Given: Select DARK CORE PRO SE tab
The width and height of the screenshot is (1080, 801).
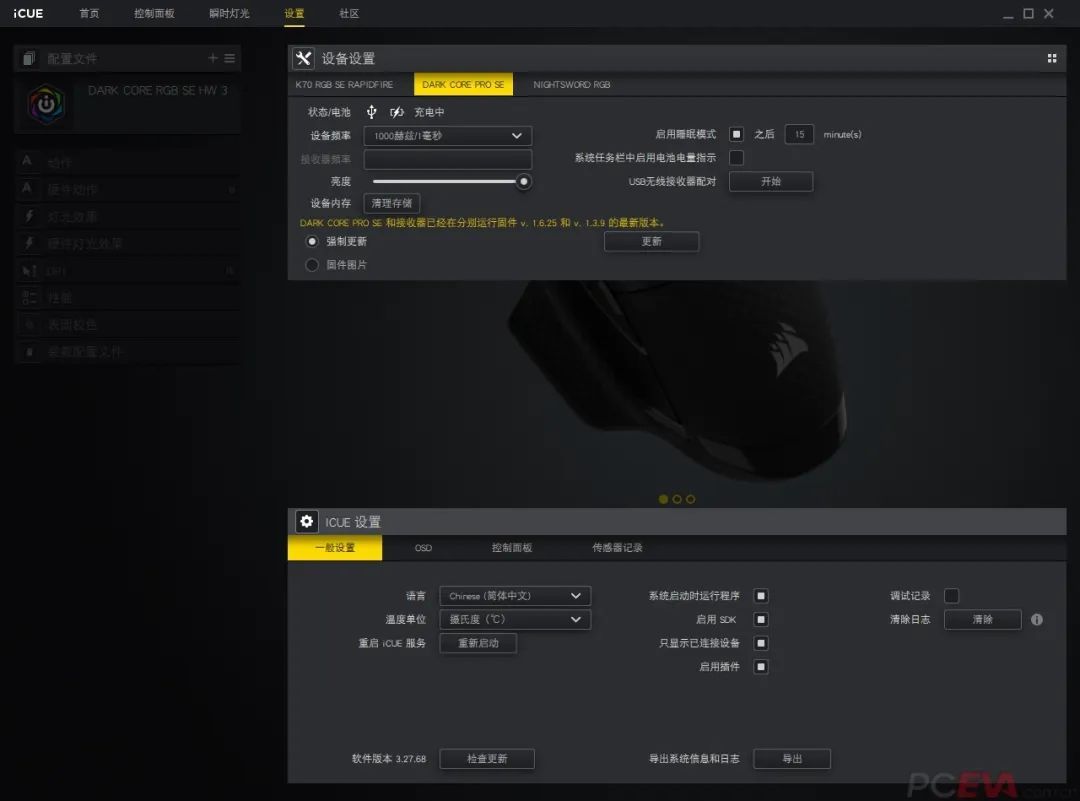Looking at the screenshot, I should click(463, 84).
